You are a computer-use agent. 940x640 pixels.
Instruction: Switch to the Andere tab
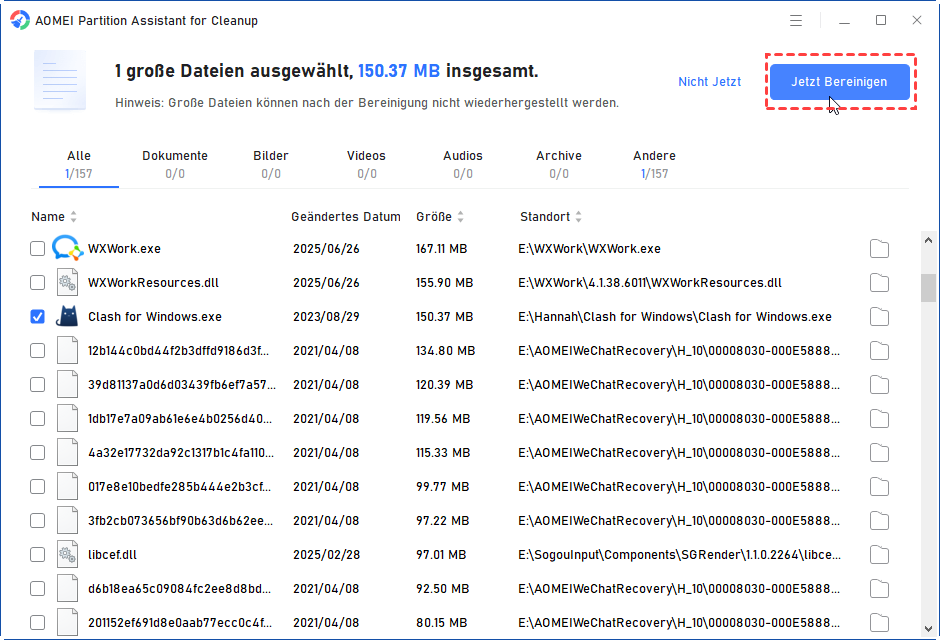pos(654,164)
